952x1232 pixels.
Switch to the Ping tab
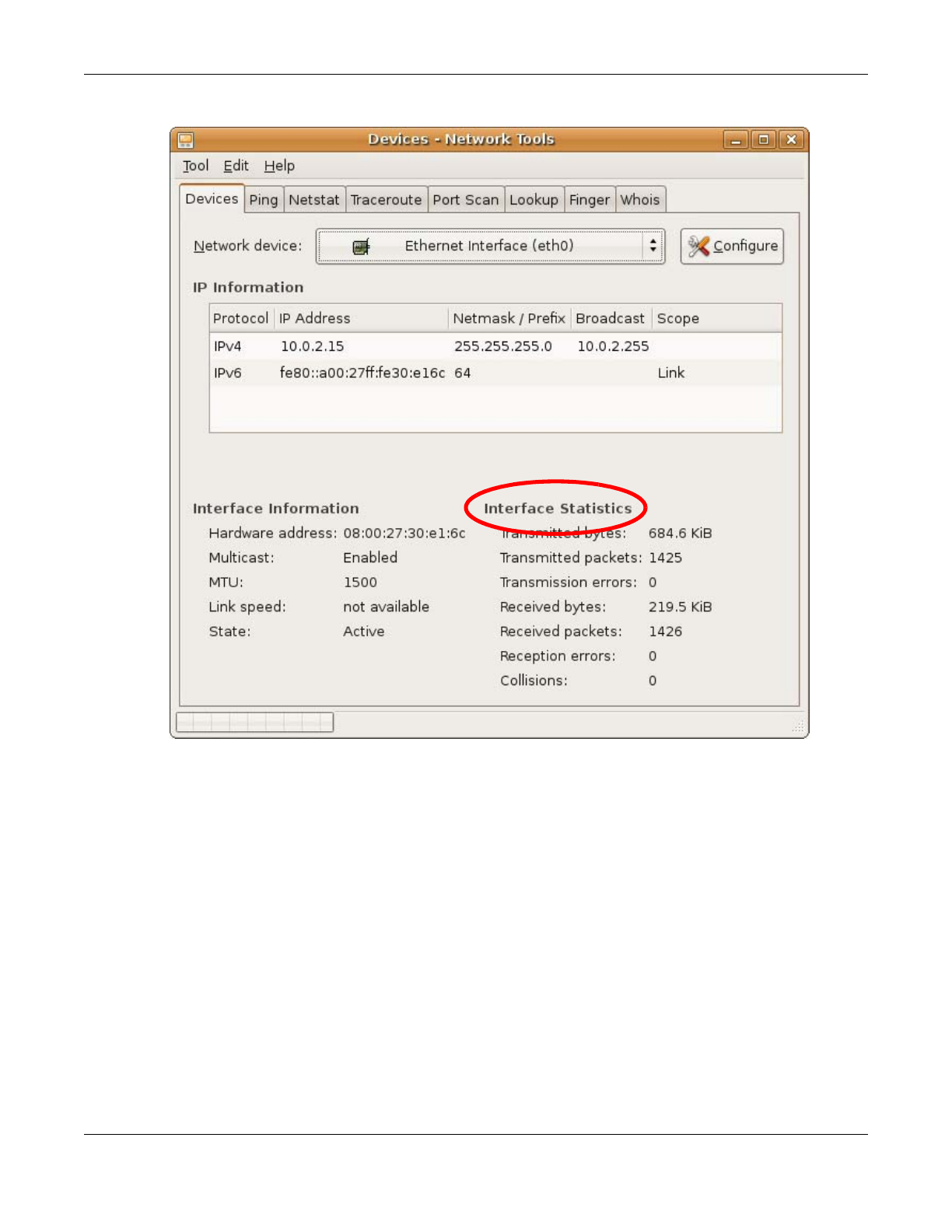coord(263,200)
